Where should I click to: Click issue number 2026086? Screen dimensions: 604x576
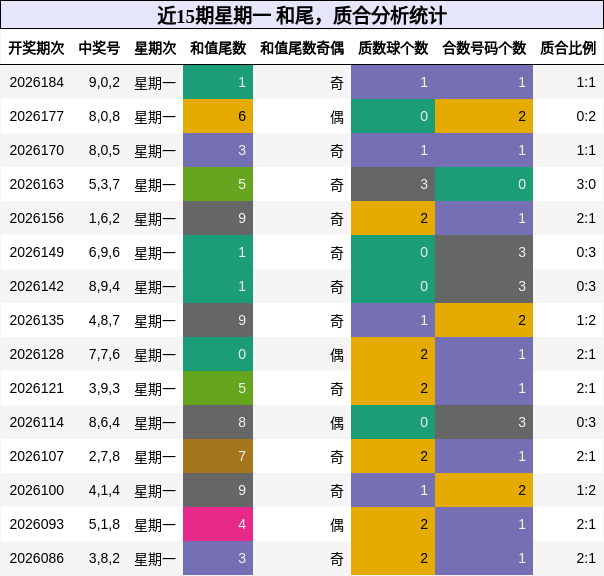(37, 558)
